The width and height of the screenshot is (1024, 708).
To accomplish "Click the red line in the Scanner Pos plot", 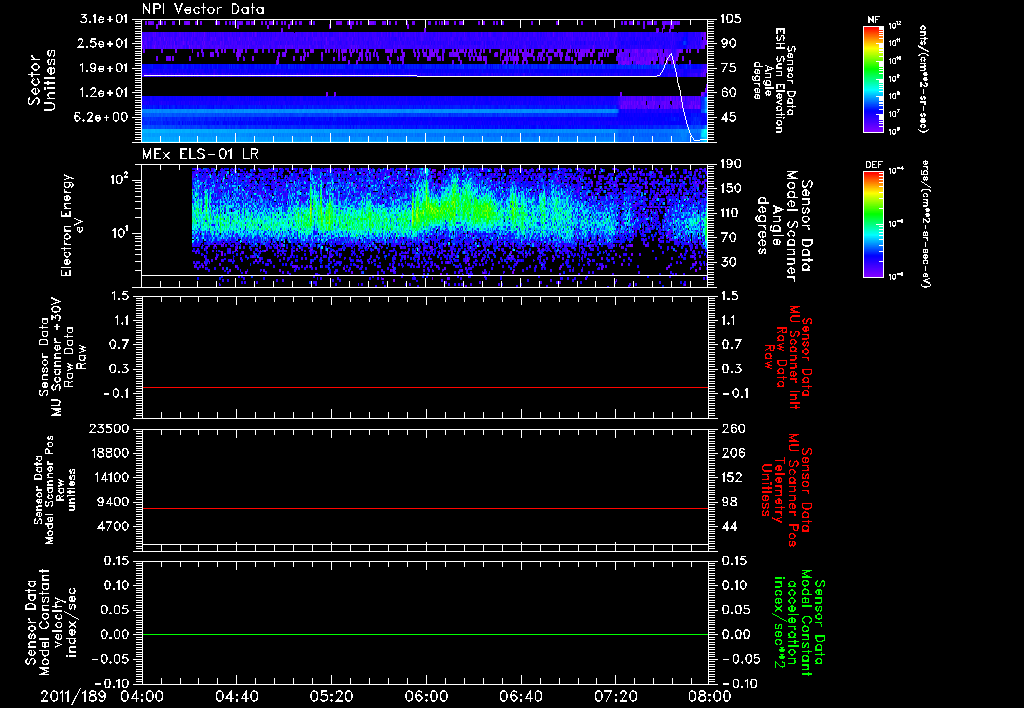I will [x=425, y=508].
